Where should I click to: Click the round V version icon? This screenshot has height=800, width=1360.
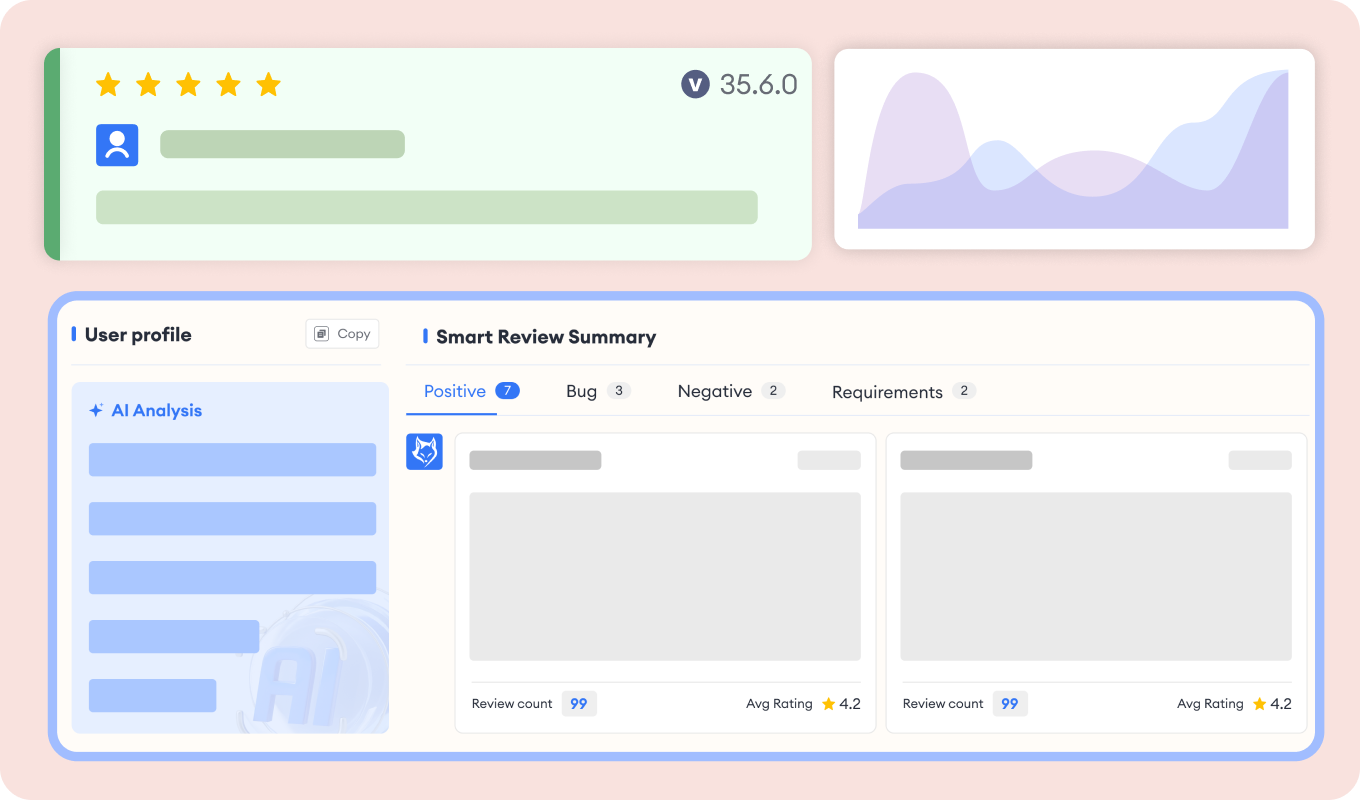[x=695, y=85]
